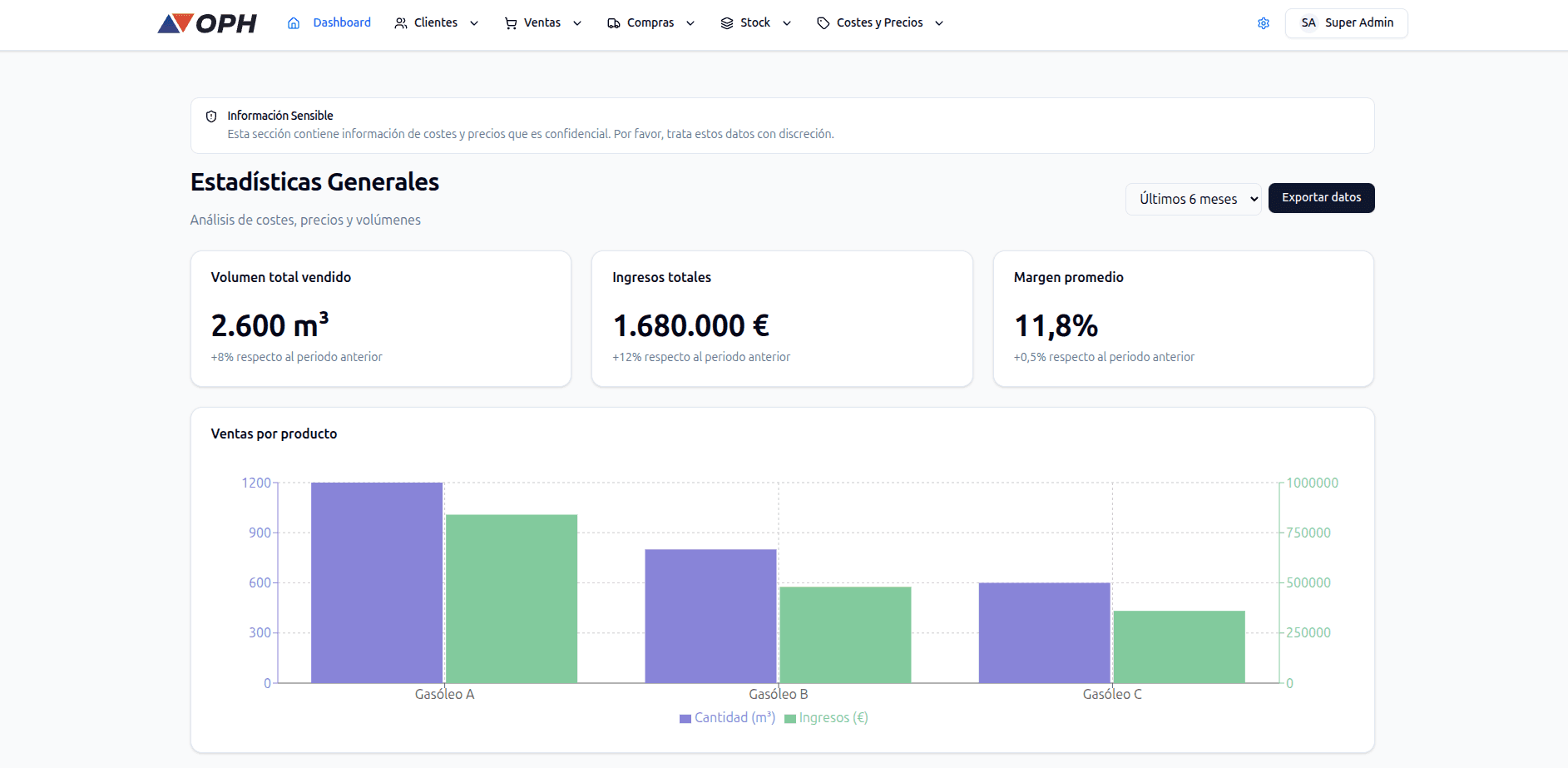Click the Exportar datos button
This screenshot has width=1568, height=768.
coord(1321,197)
